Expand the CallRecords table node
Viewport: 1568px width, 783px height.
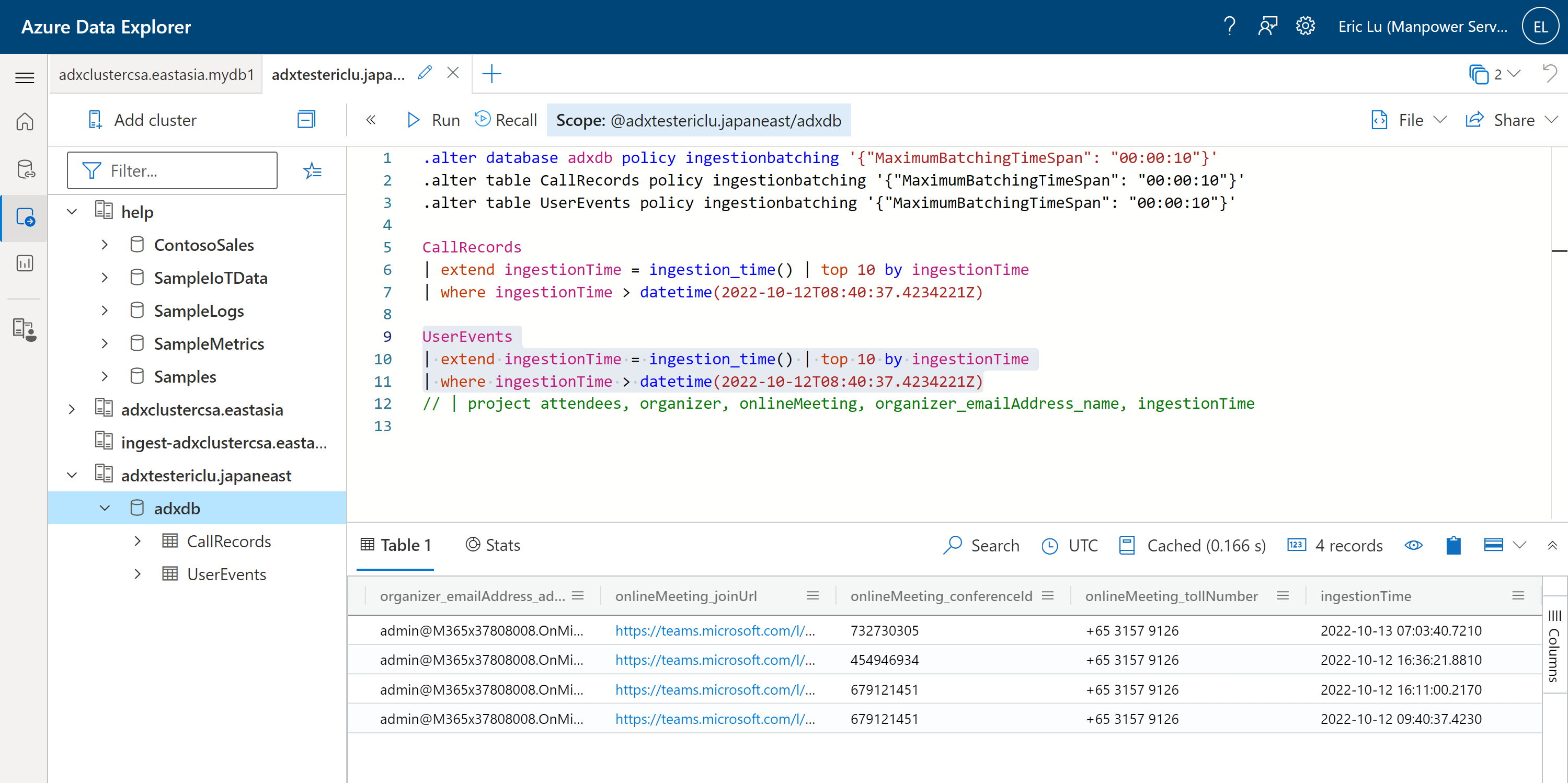[x=138, y=541]
